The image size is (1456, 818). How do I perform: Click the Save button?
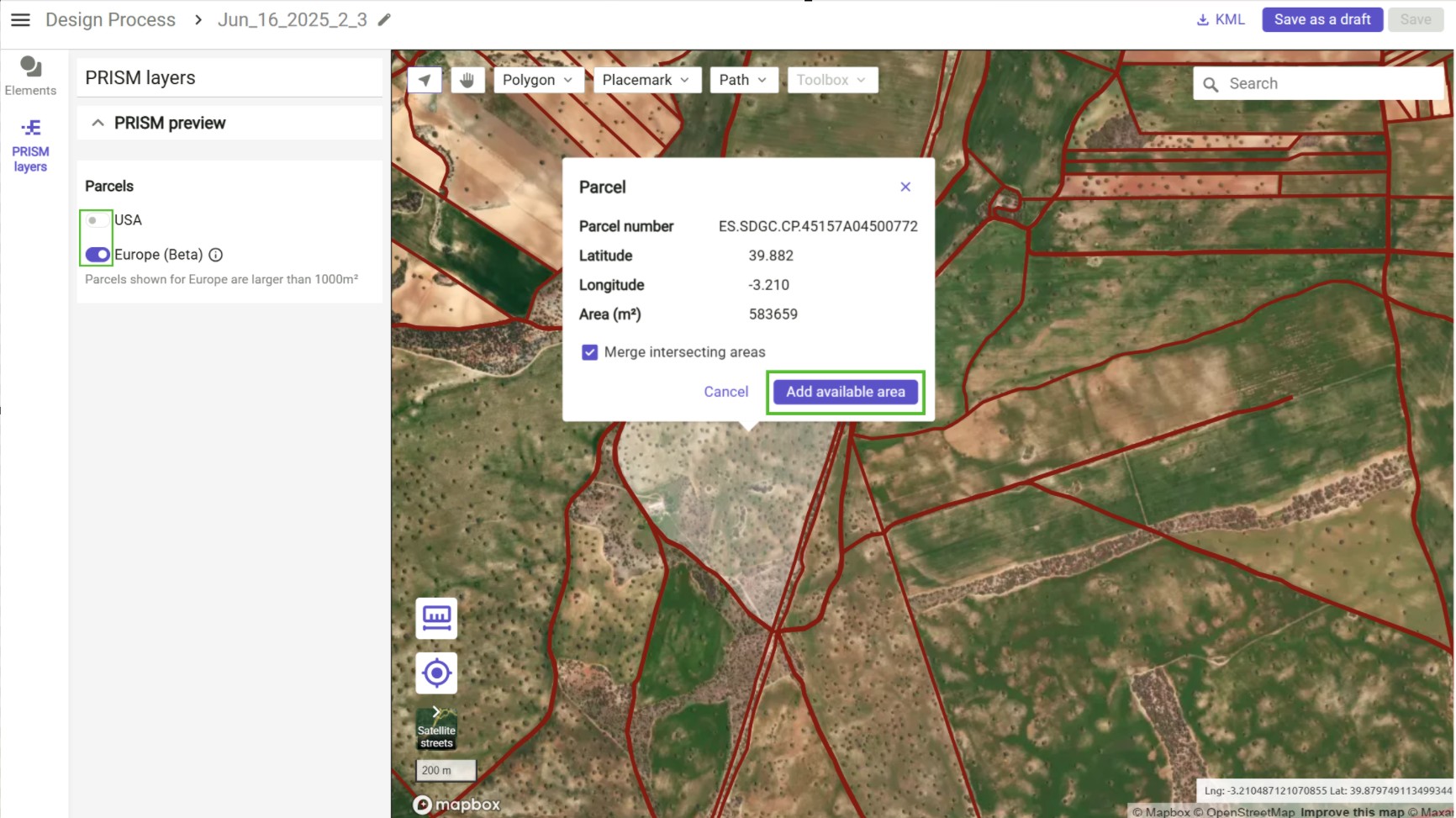click(x=1416, y=19)
